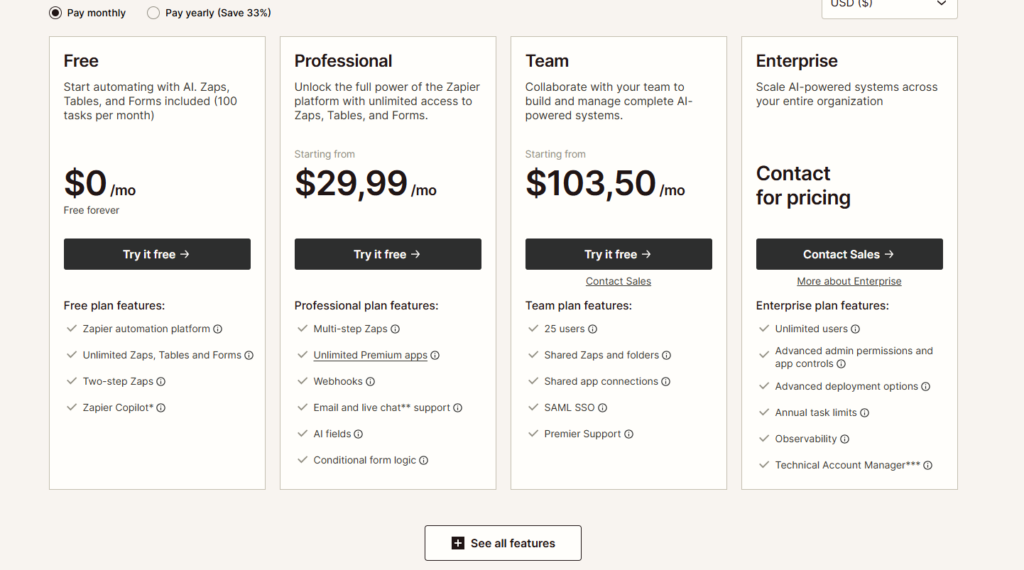Open the More about Enterprise link

pos(849,281)
